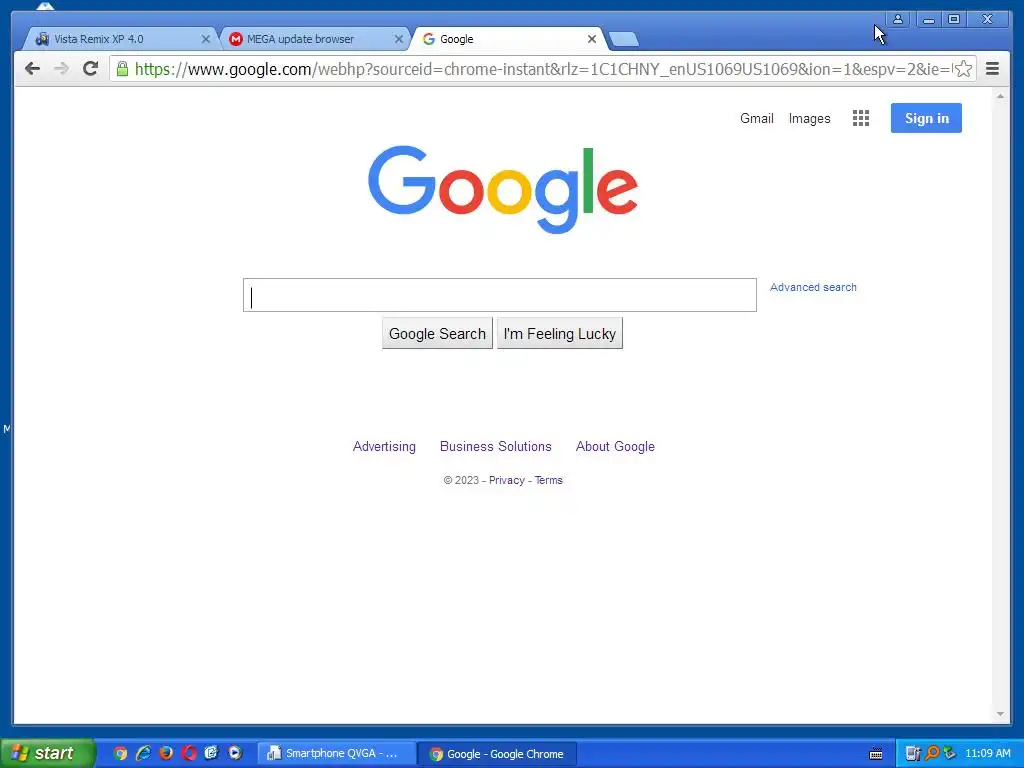Click the Google logo

503,189
